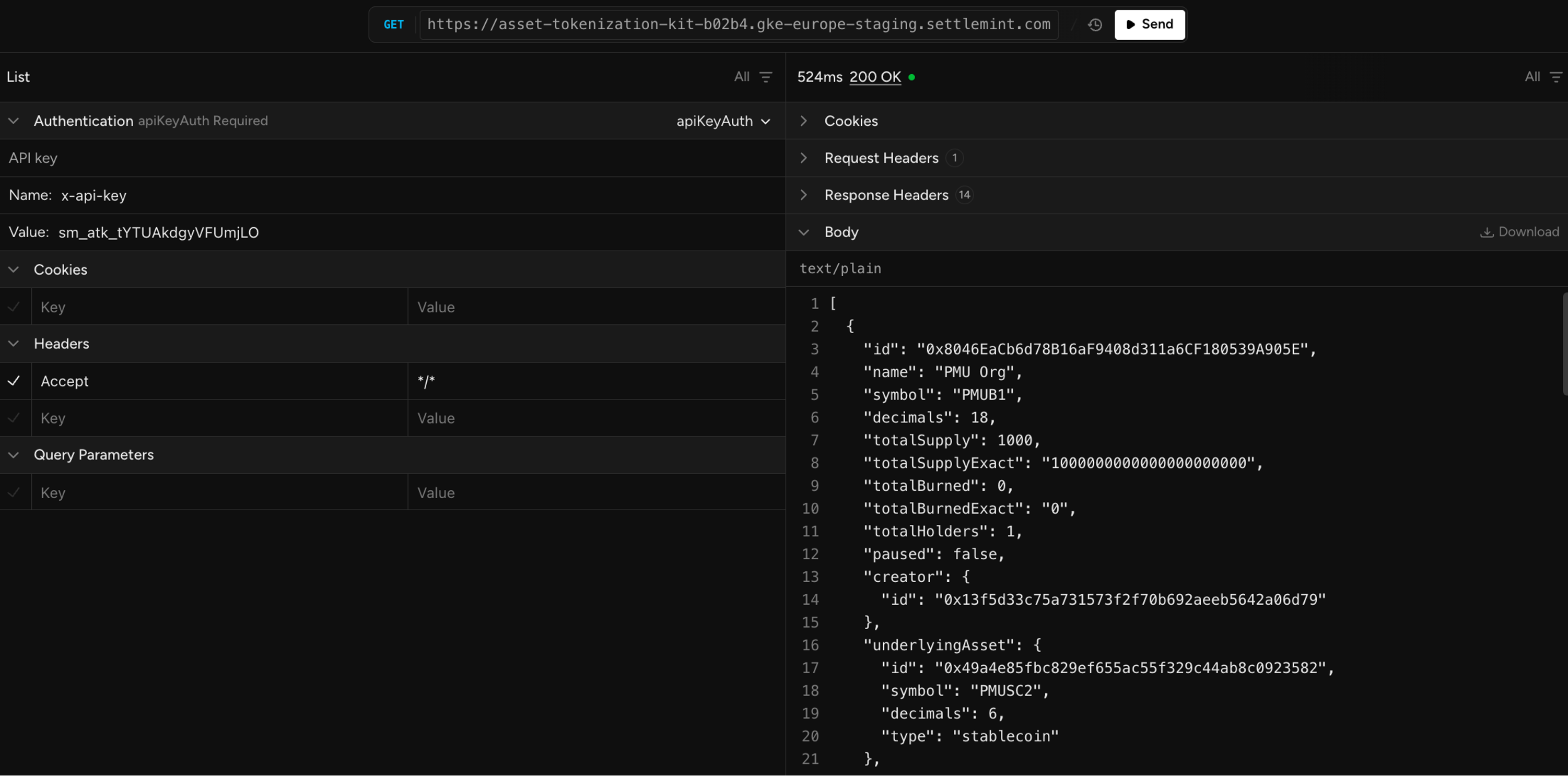Collapse the Body section

(x=803, y=232)
